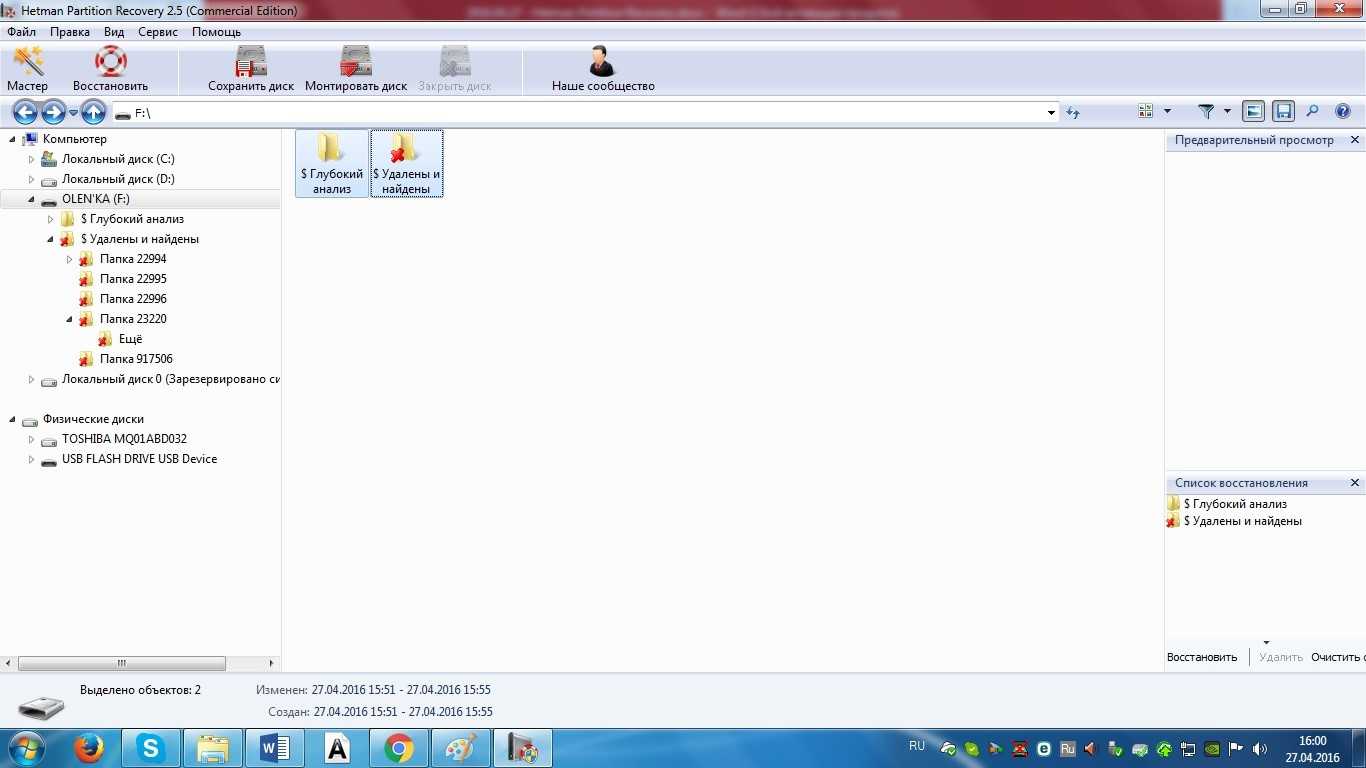The height and width of the screenshot is (768, 1366).
Task: Click the refresh arrows next to address bar
Action: pyautogui.click(x=1073, y=113)
